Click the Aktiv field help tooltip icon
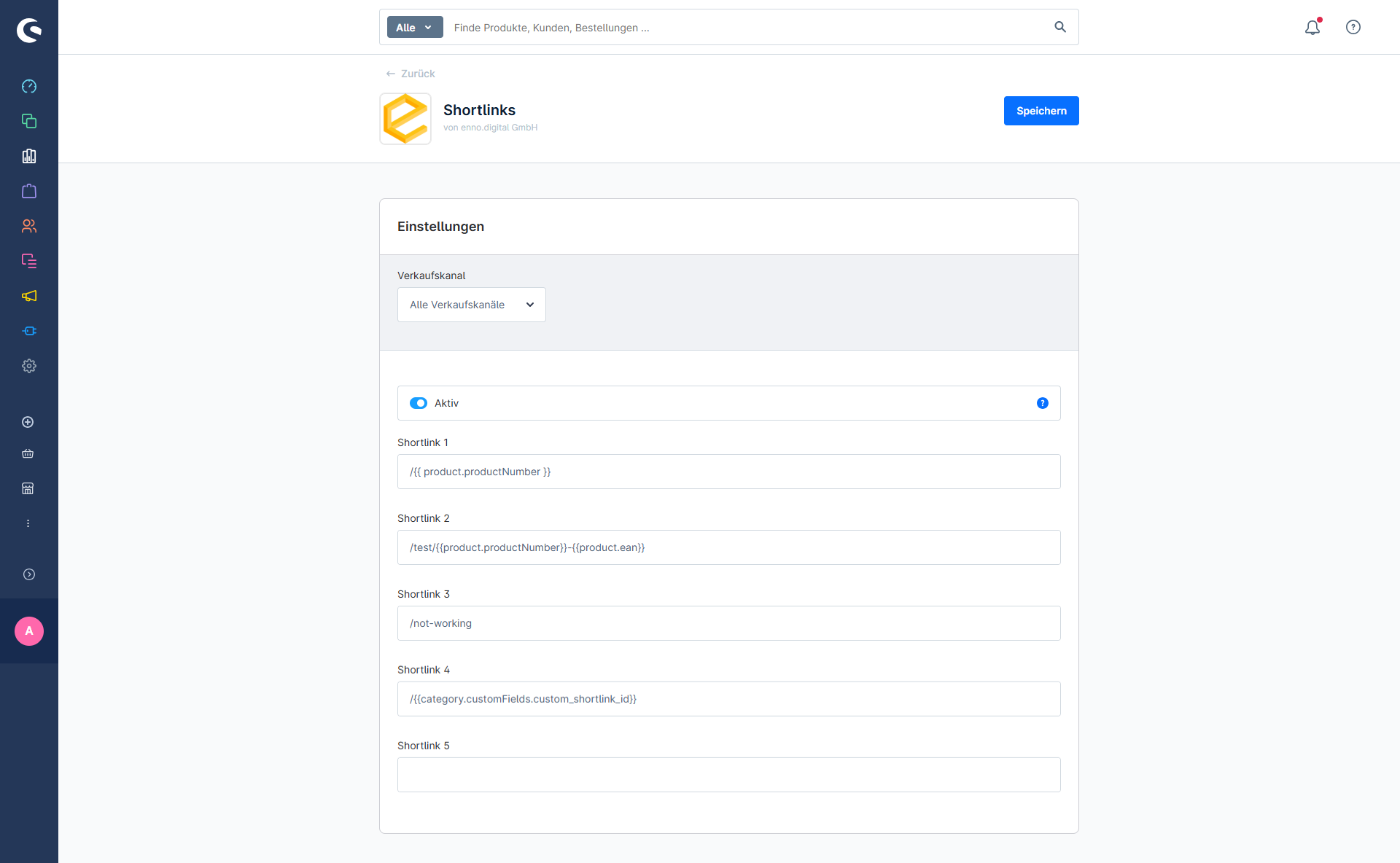 [1043, 403]
